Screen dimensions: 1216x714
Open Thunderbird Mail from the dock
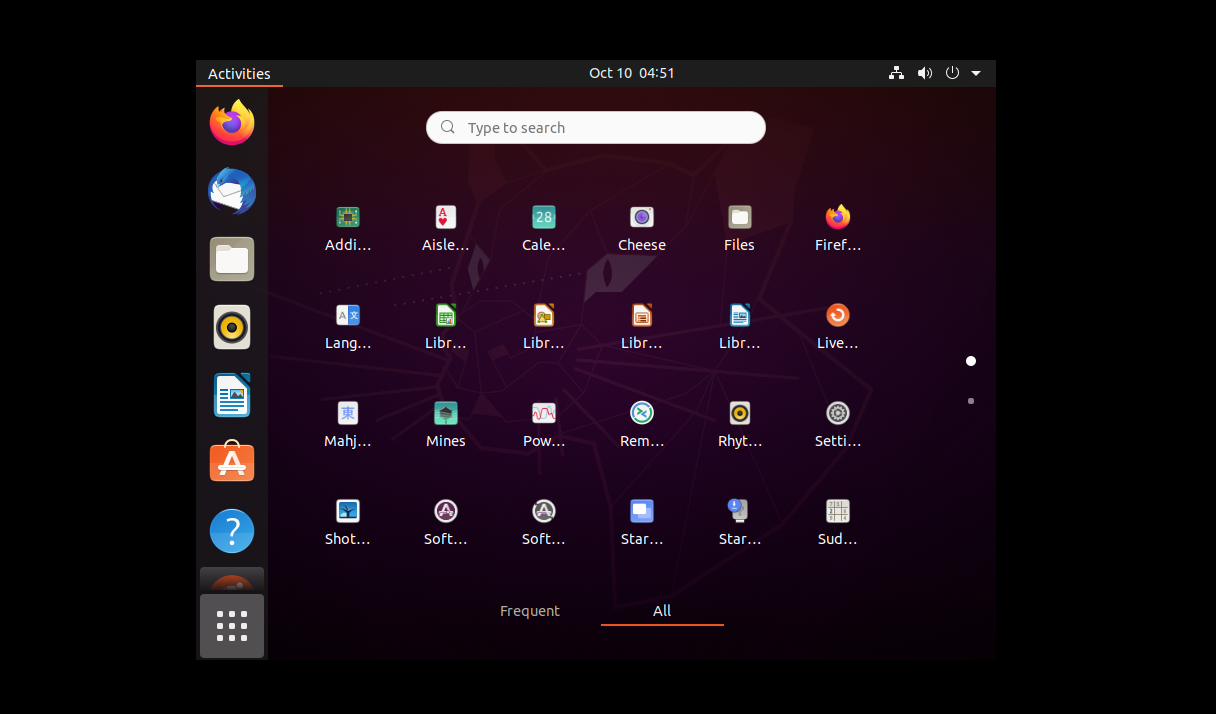[232, 191]
